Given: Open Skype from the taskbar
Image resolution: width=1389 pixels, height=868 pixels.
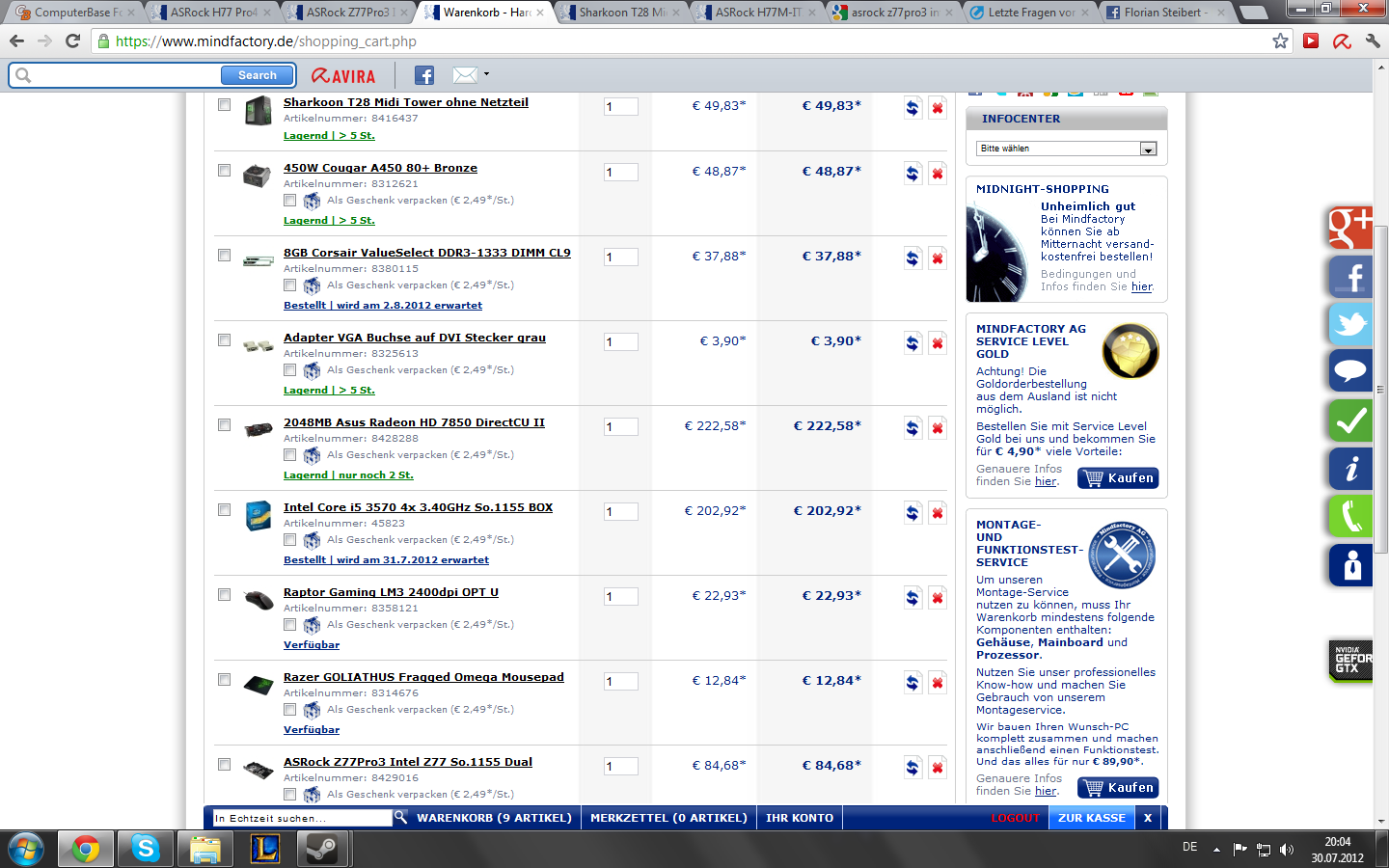Looking at the screenshot, I should point(146,849).
